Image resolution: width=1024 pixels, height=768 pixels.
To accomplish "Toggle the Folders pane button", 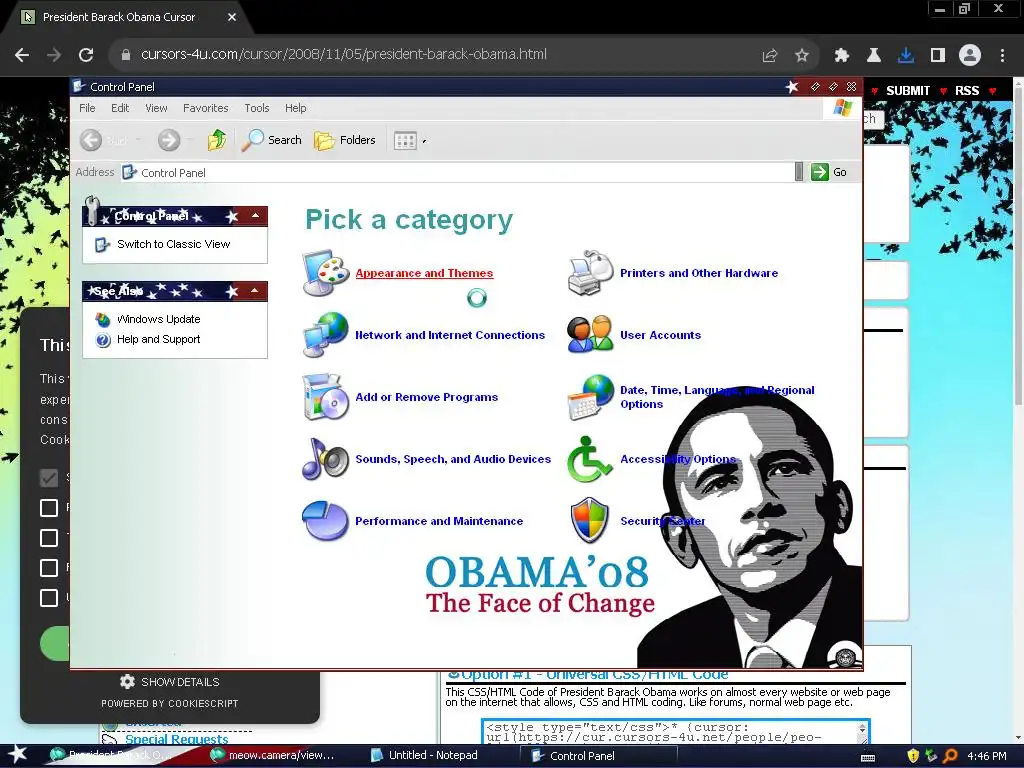I will coord(345,140).
